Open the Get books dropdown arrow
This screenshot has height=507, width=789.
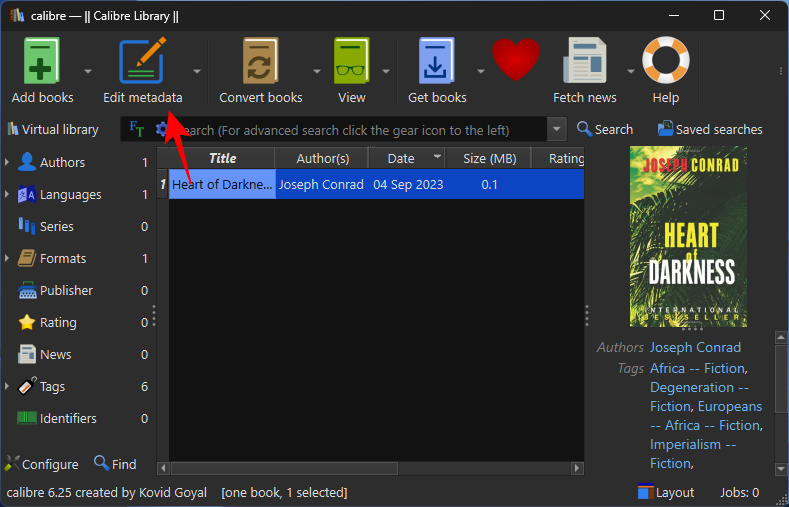point(481,71)
